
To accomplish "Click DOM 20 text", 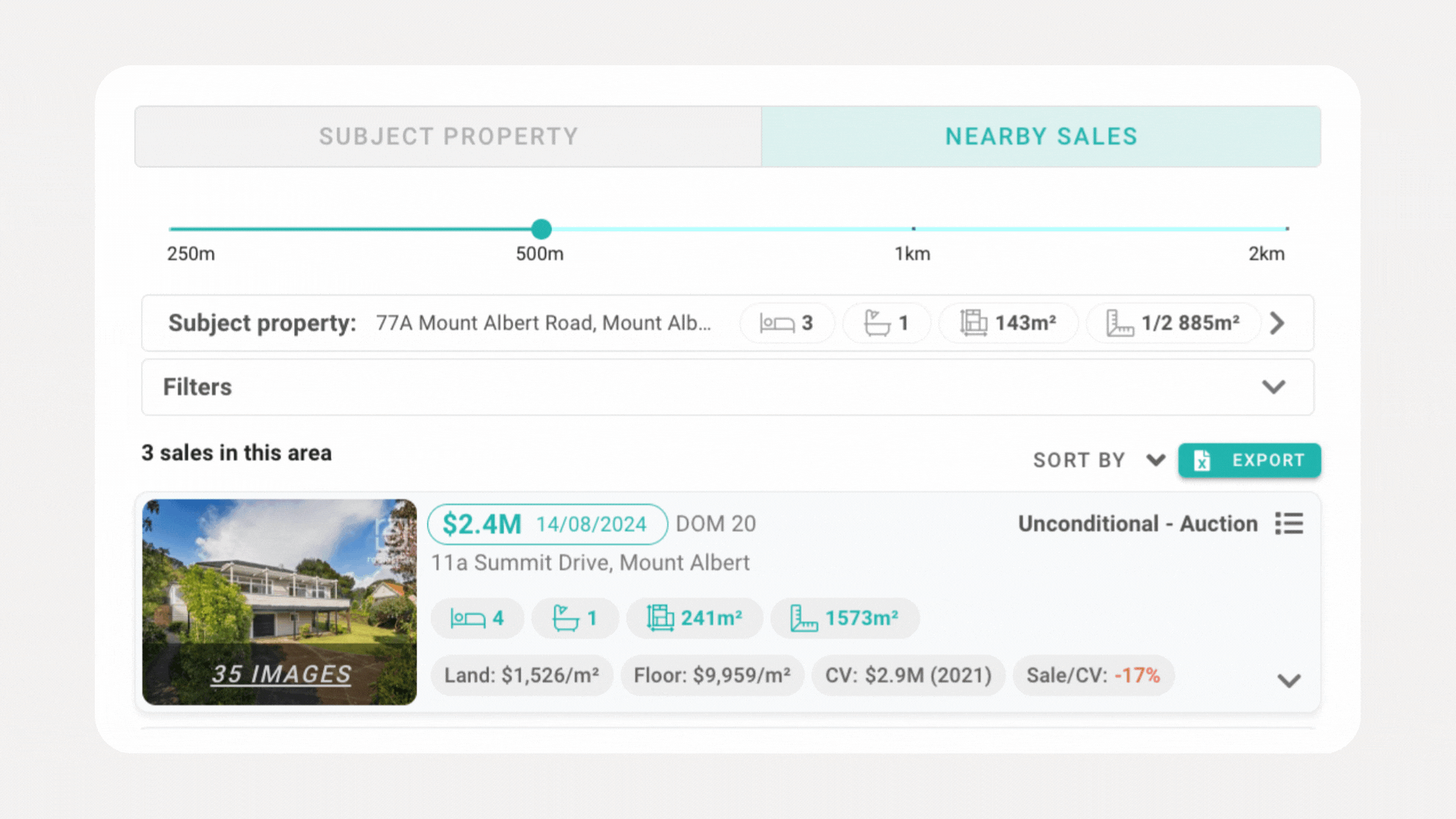I will (x=715, y=524).
